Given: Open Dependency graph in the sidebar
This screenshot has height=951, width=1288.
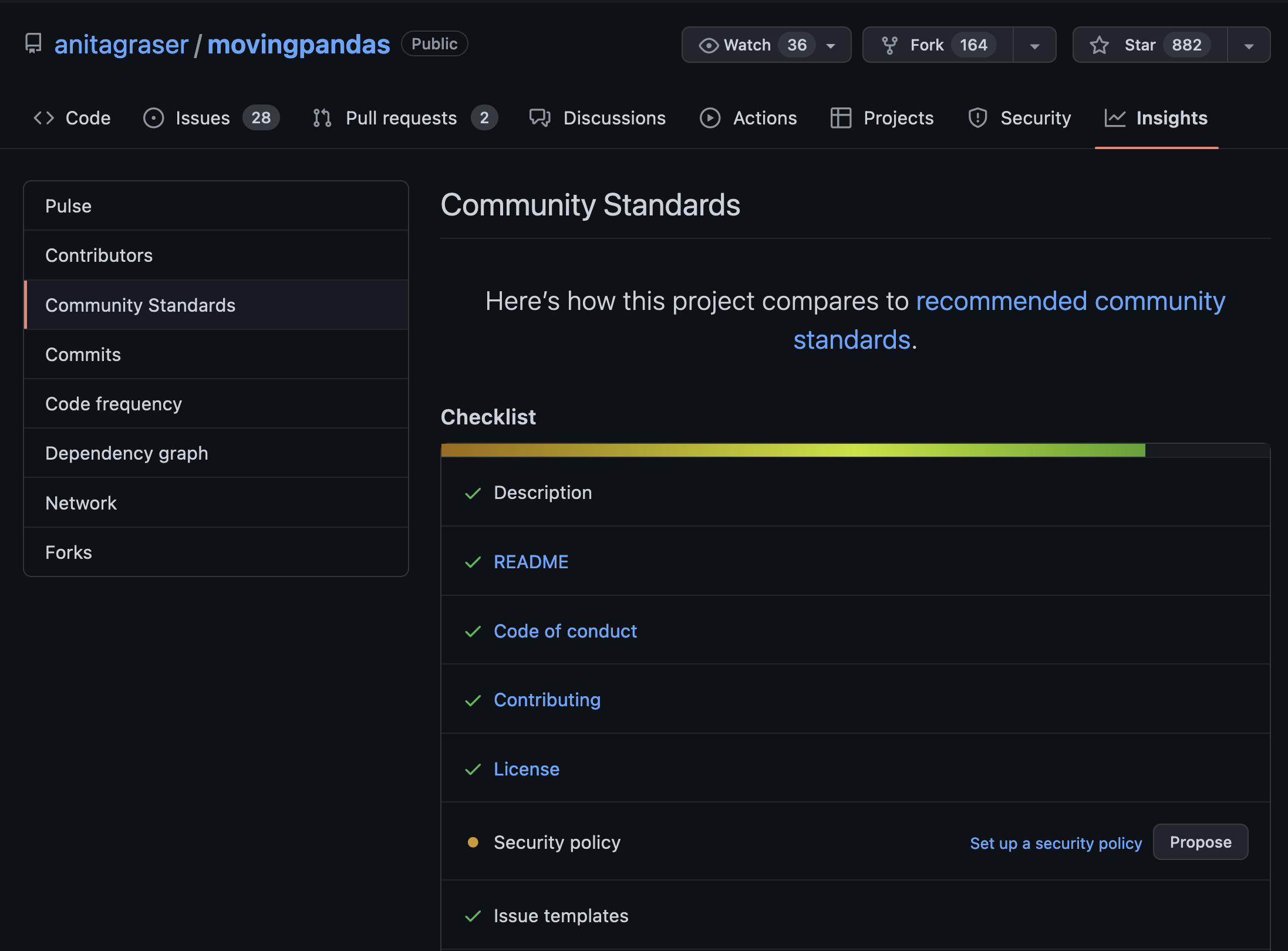Looking at the screenshot, I should 216,453.
